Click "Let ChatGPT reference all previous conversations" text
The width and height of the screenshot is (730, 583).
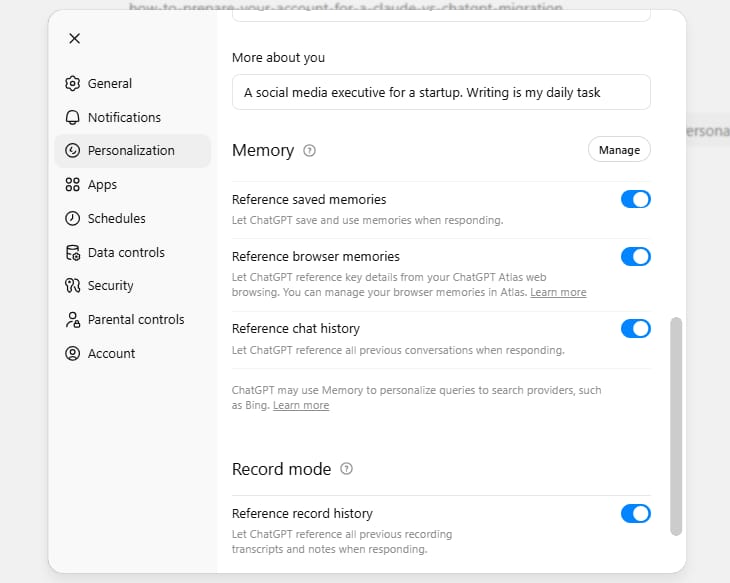(x=398, y=350)
